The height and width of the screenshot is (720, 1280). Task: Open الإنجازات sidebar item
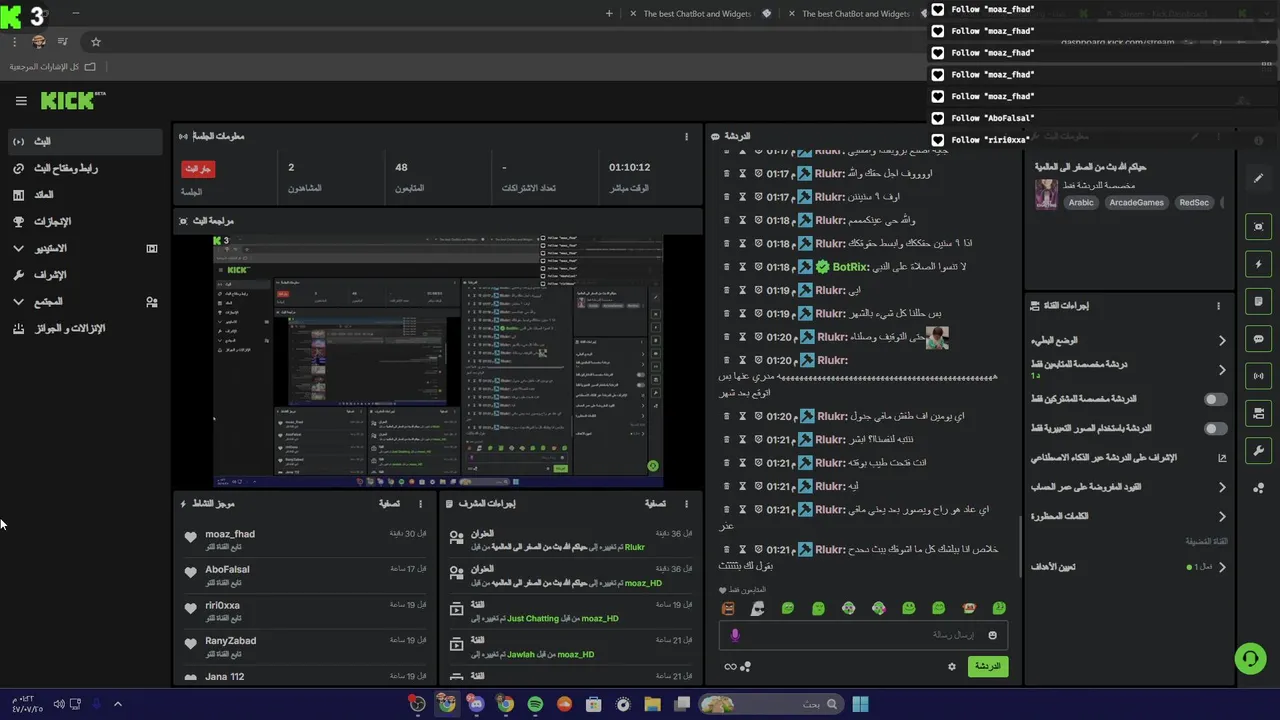tap(85, 221)
